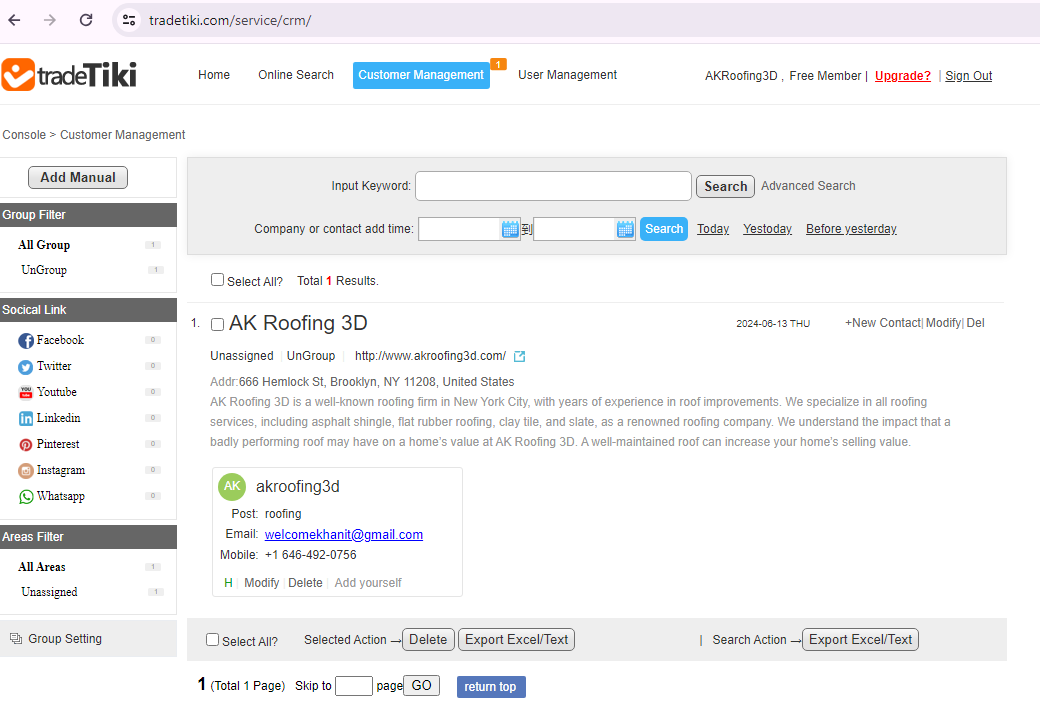This screenshot has height=726, width=1040.
Task: Click Selected Action Delete button
Action: click(428, 640)
